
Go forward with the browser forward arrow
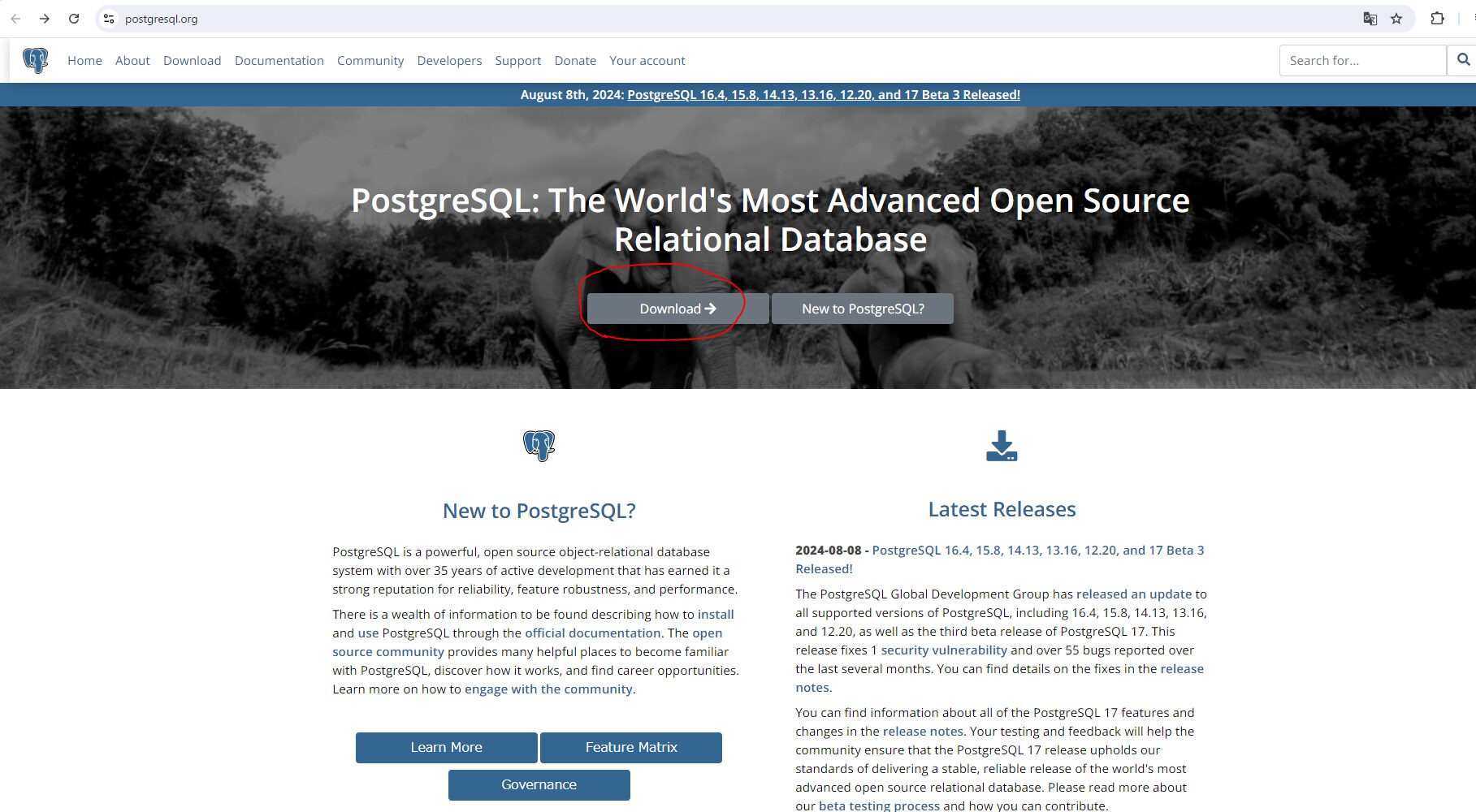click(x=45, y=19)
